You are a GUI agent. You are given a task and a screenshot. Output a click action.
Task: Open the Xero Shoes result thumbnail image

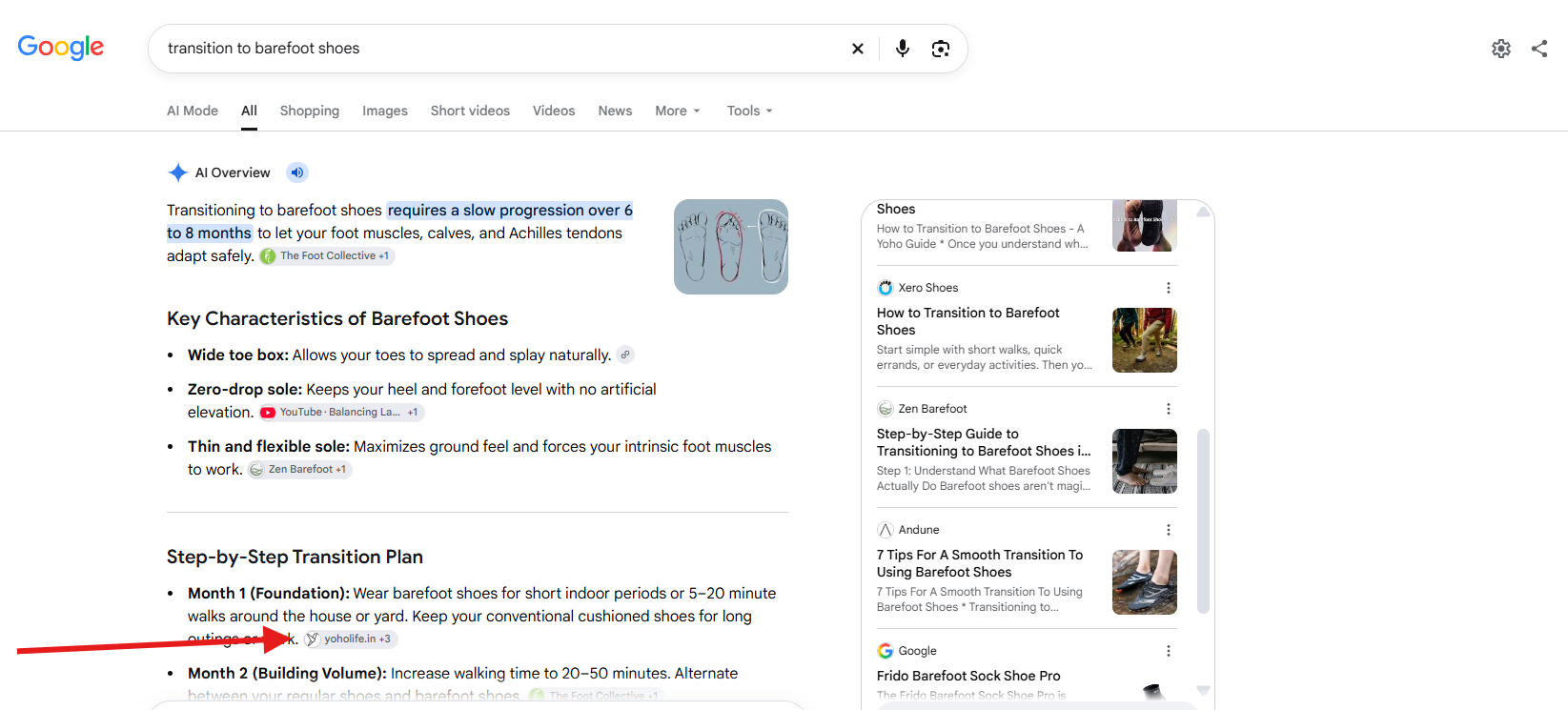point(1145,340)
